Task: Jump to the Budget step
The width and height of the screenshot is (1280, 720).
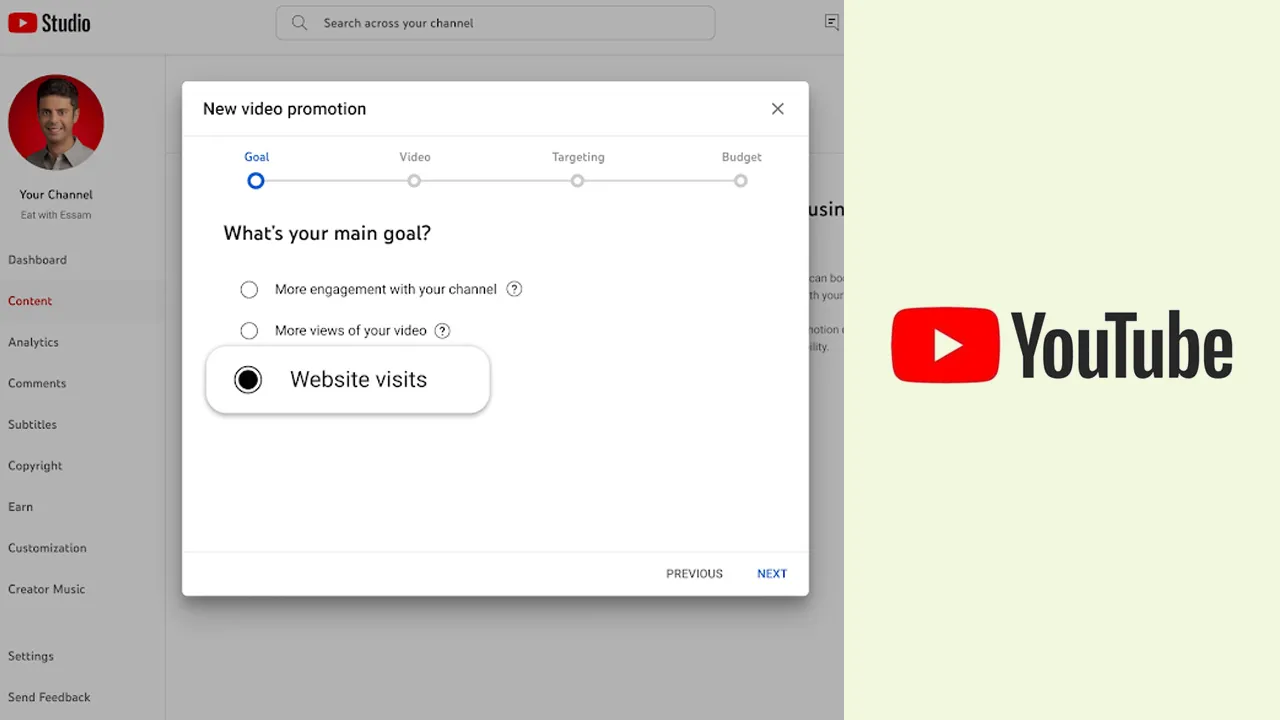Action: 740,181
